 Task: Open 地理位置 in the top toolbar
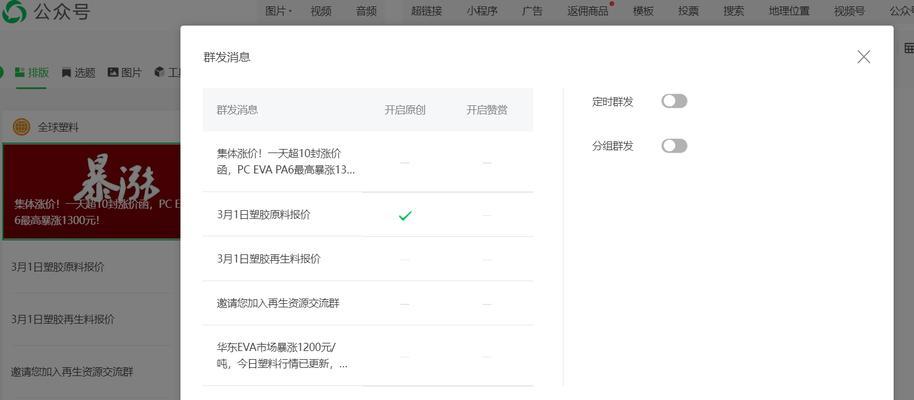(789, 10)
